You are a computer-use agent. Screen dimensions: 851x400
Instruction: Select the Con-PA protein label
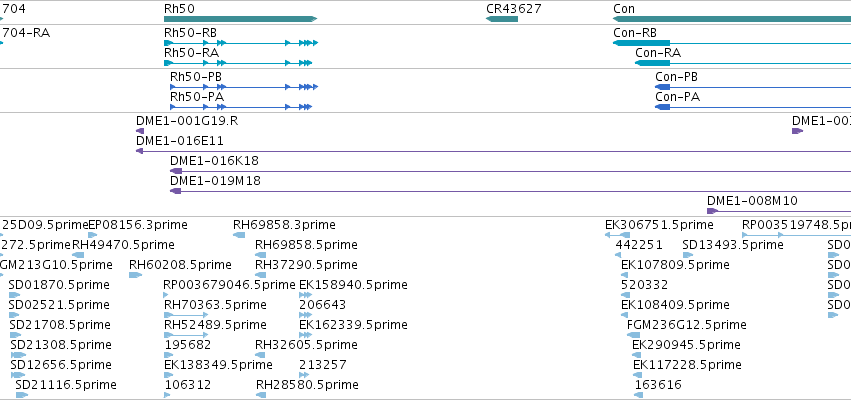point(677,97)
